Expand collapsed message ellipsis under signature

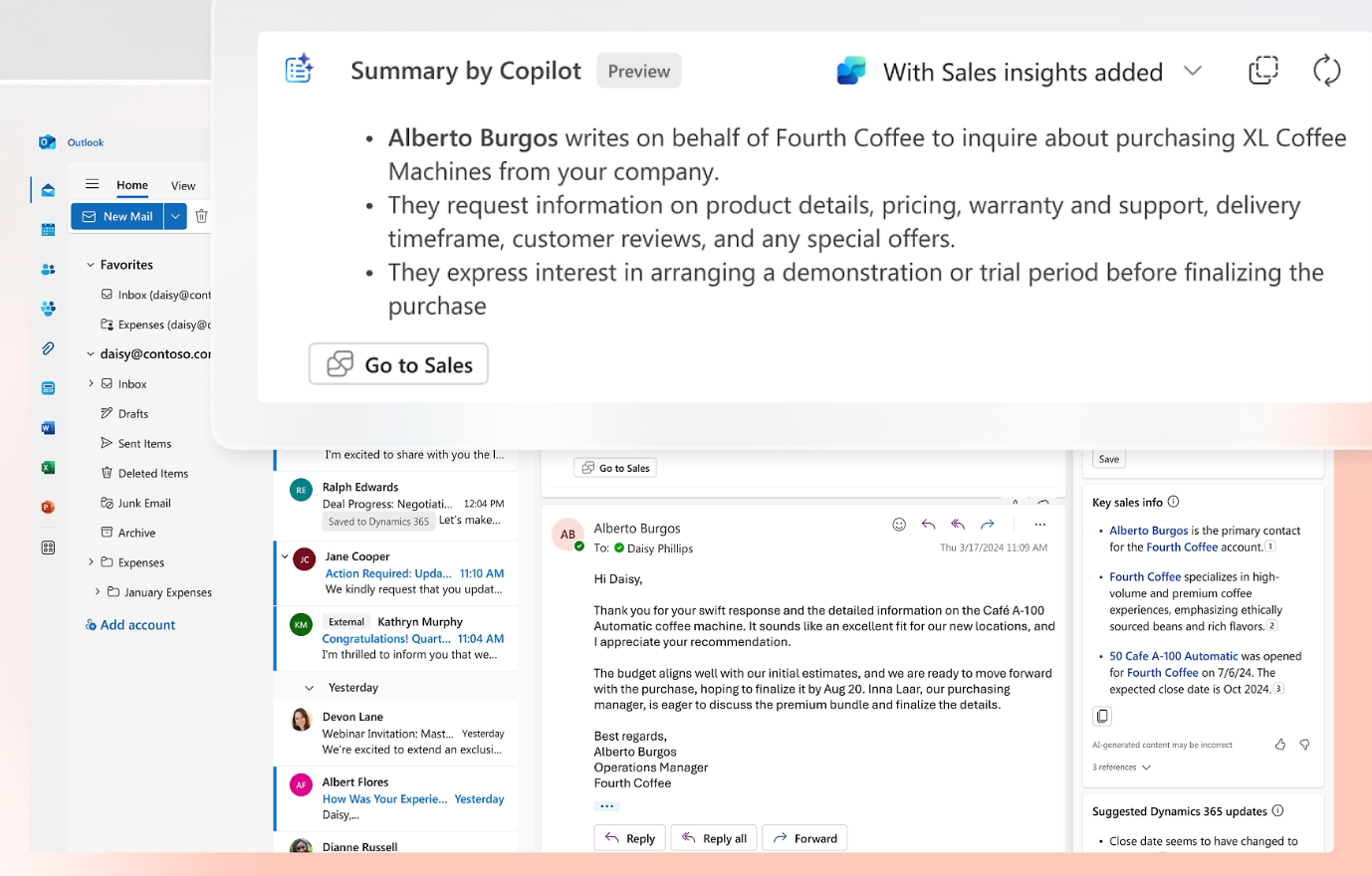tap(606, 806)
